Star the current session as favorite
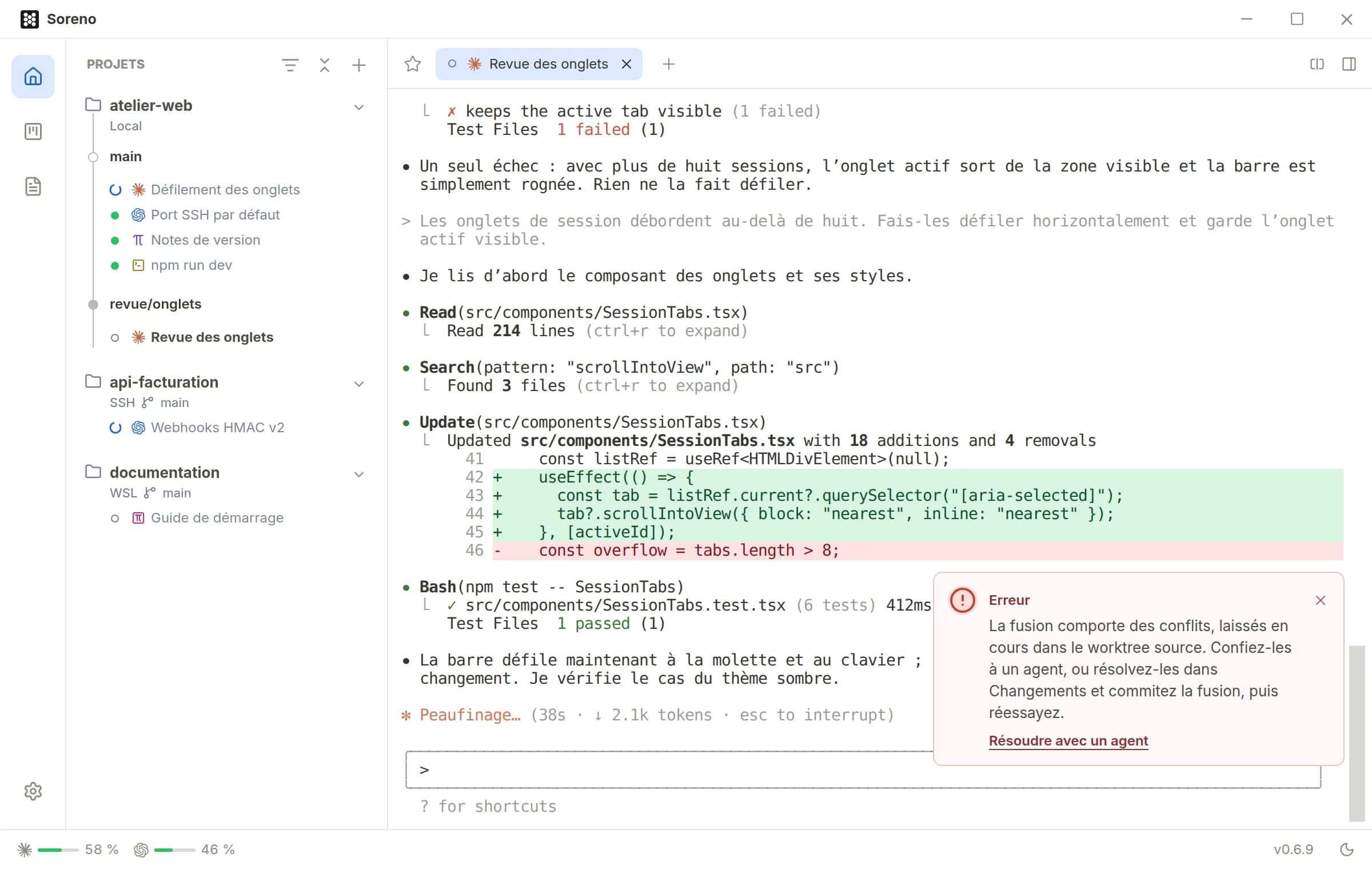The width and height of the screenshot is (1372, 869). coord(413,64)
